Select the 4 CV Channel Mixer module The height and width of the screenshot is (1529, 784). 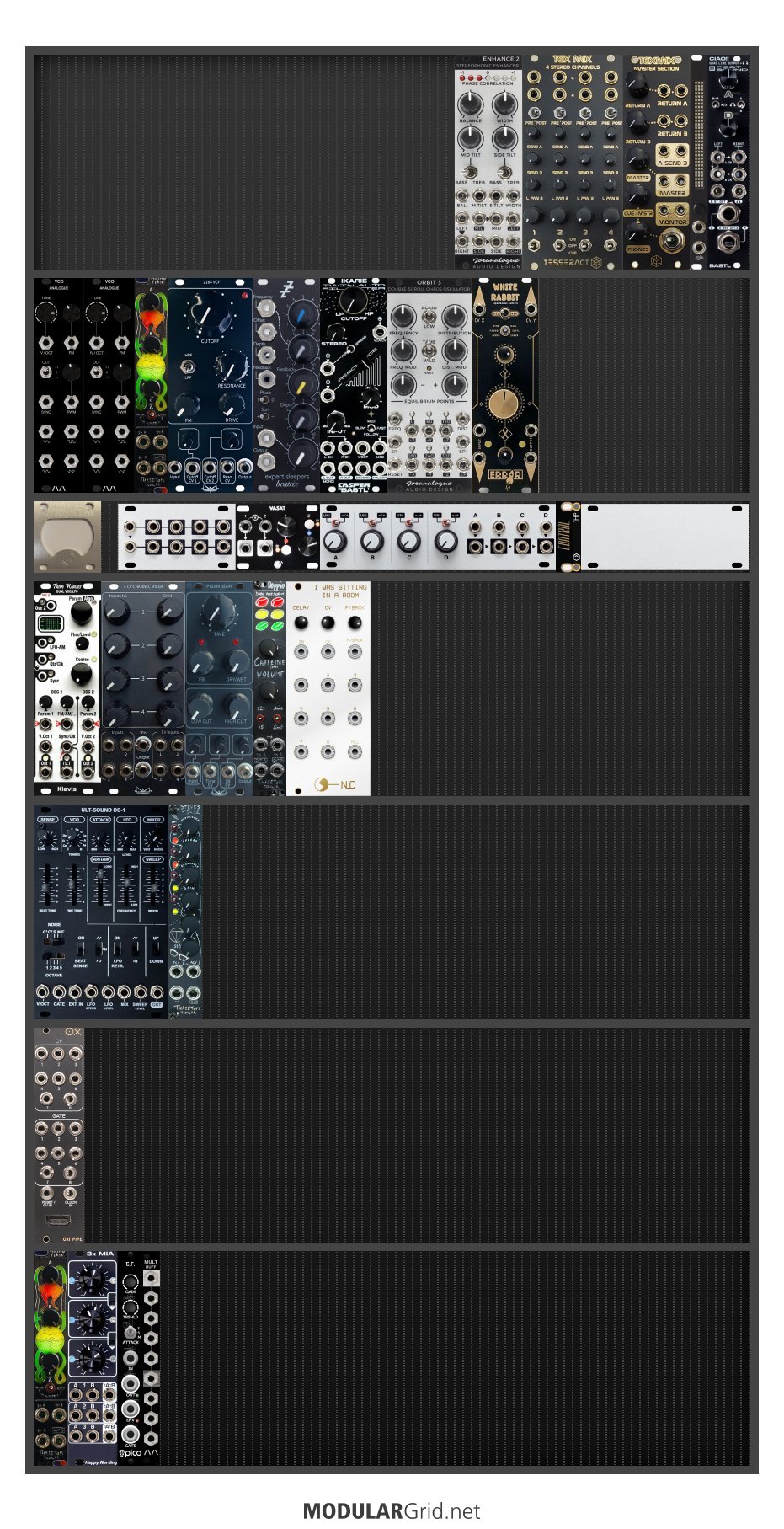tap(143, 688)
